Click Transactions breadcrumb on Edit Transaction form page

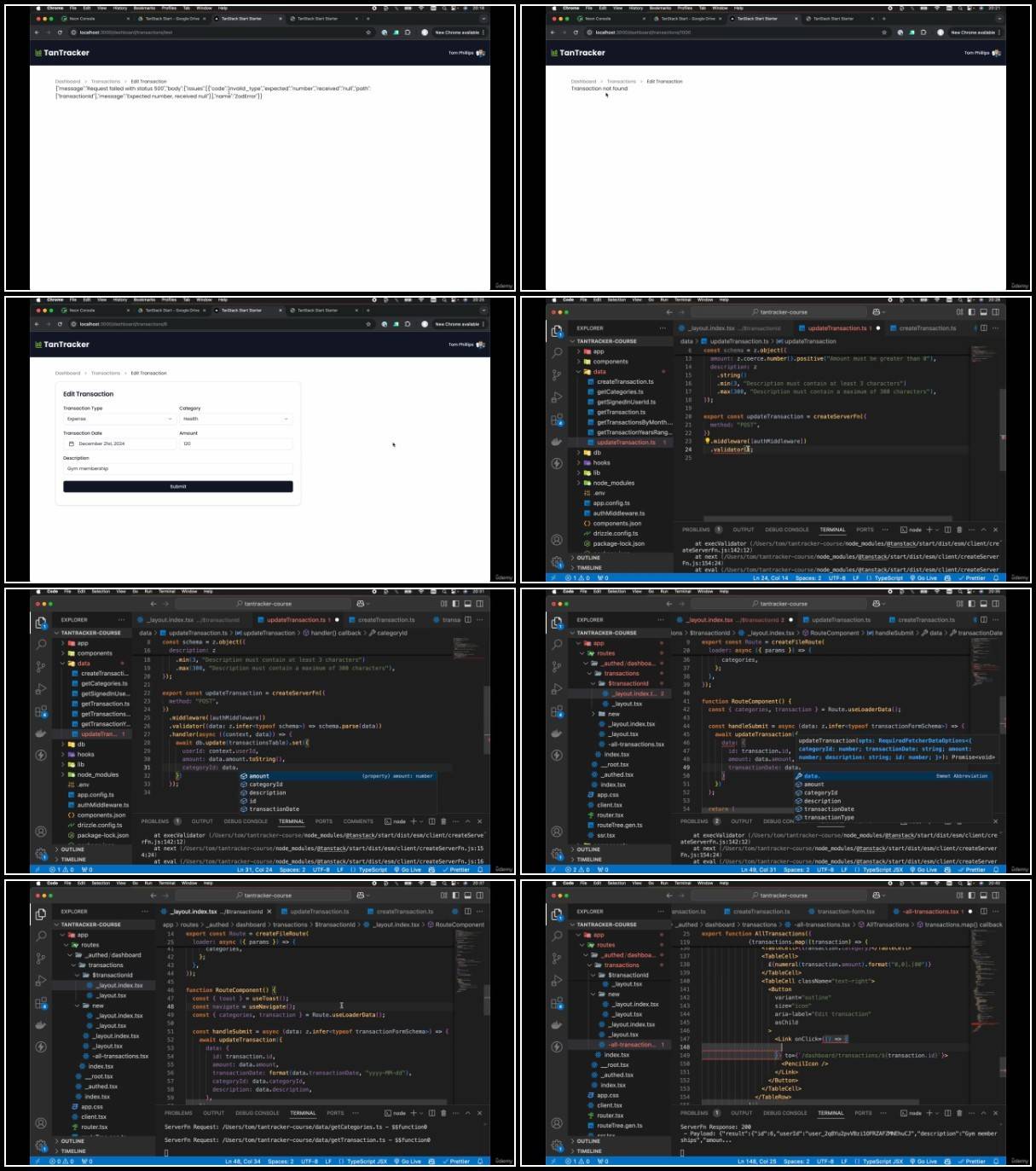[106, 373]
